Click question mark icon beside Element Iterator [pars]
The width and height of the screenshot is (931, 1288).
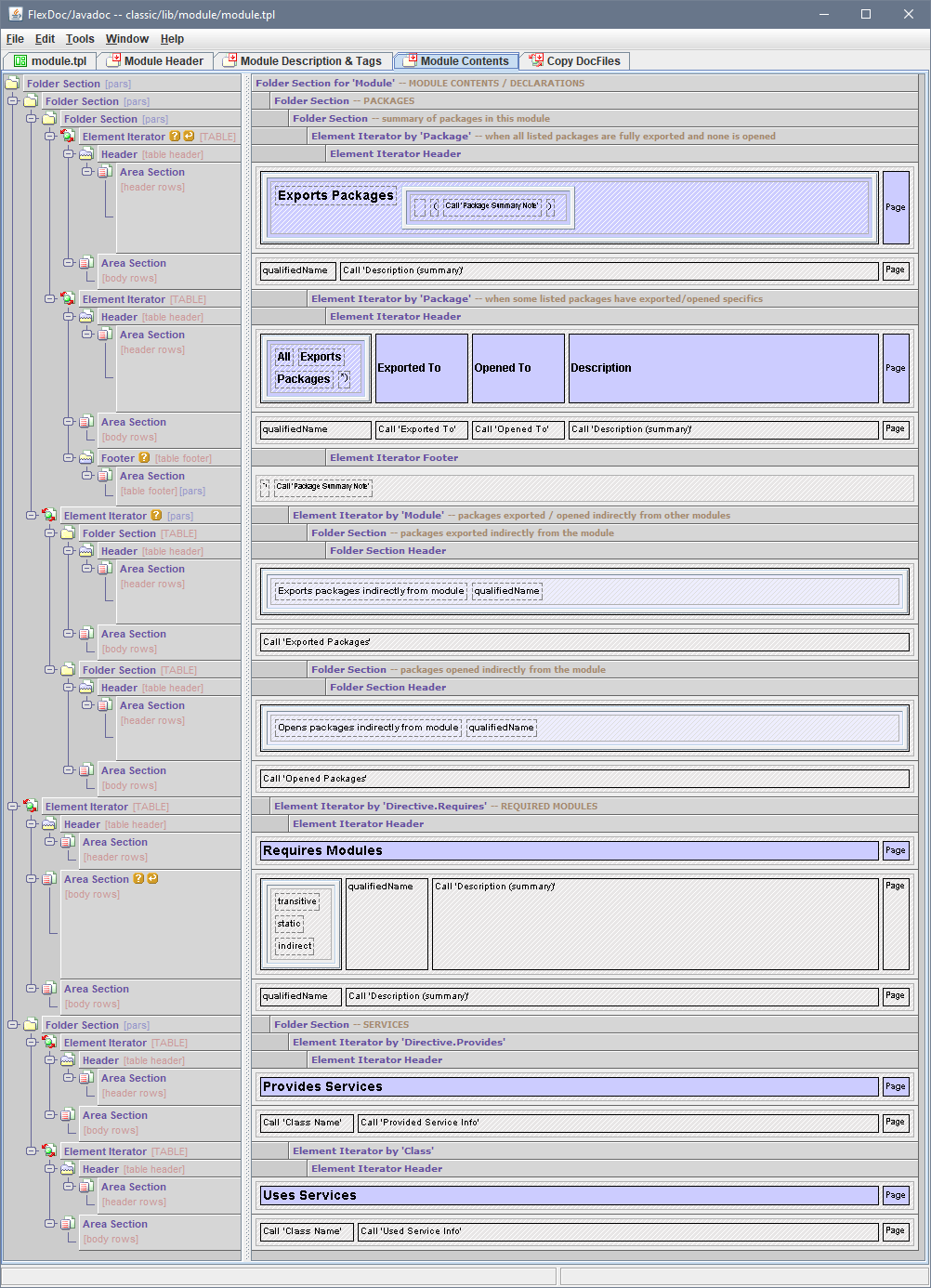pos(156,516)
